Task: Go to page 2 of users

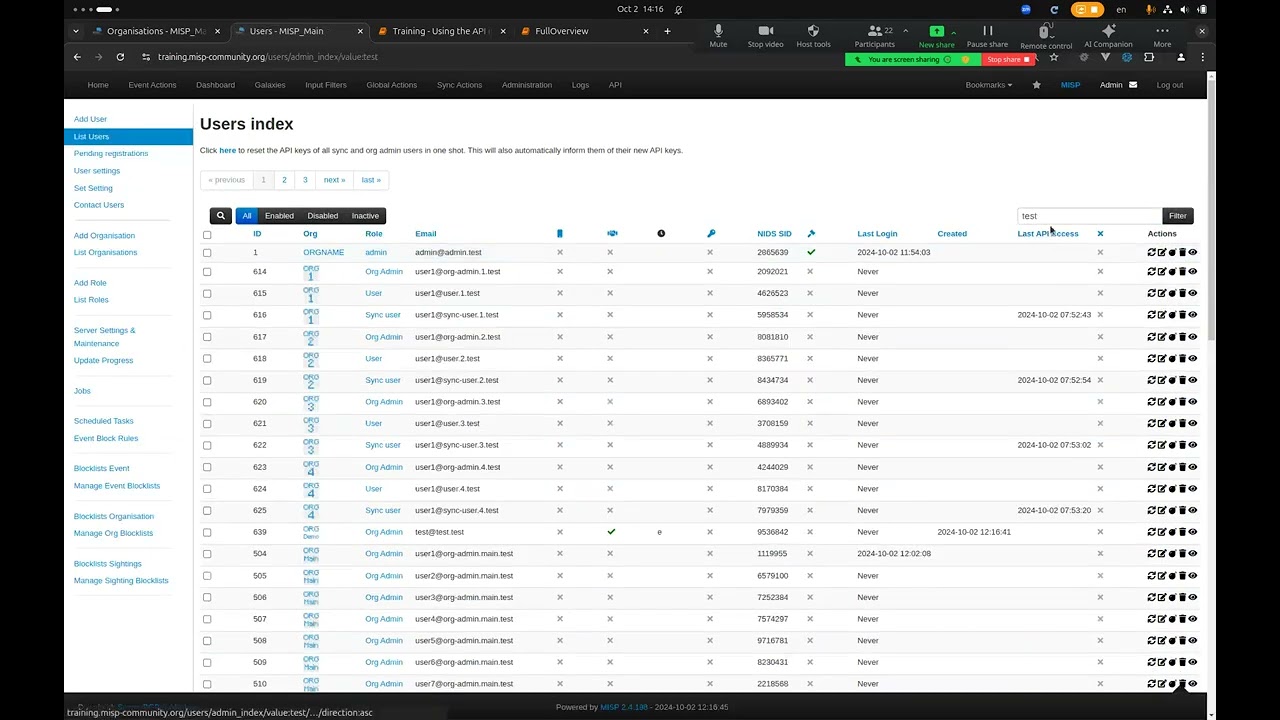Action: coord(284,180)
